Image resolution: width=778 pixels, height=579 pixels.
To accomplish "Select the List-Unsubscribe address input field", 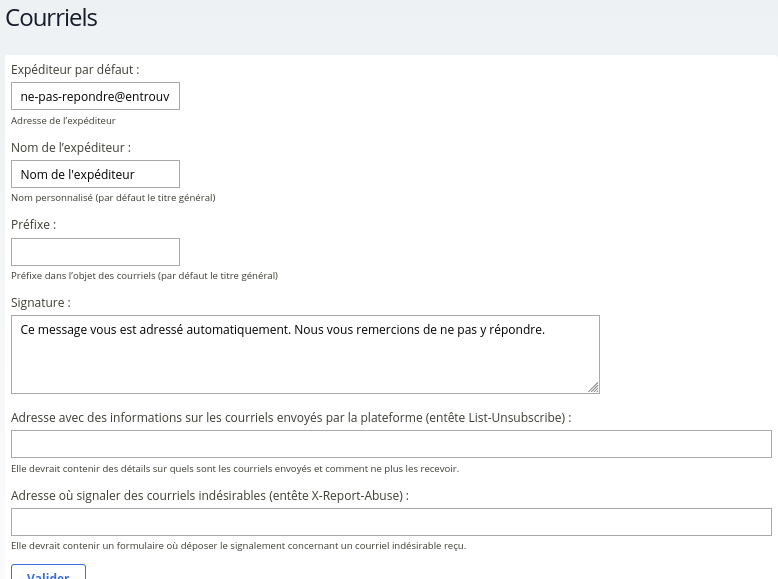I will point(391,444).
